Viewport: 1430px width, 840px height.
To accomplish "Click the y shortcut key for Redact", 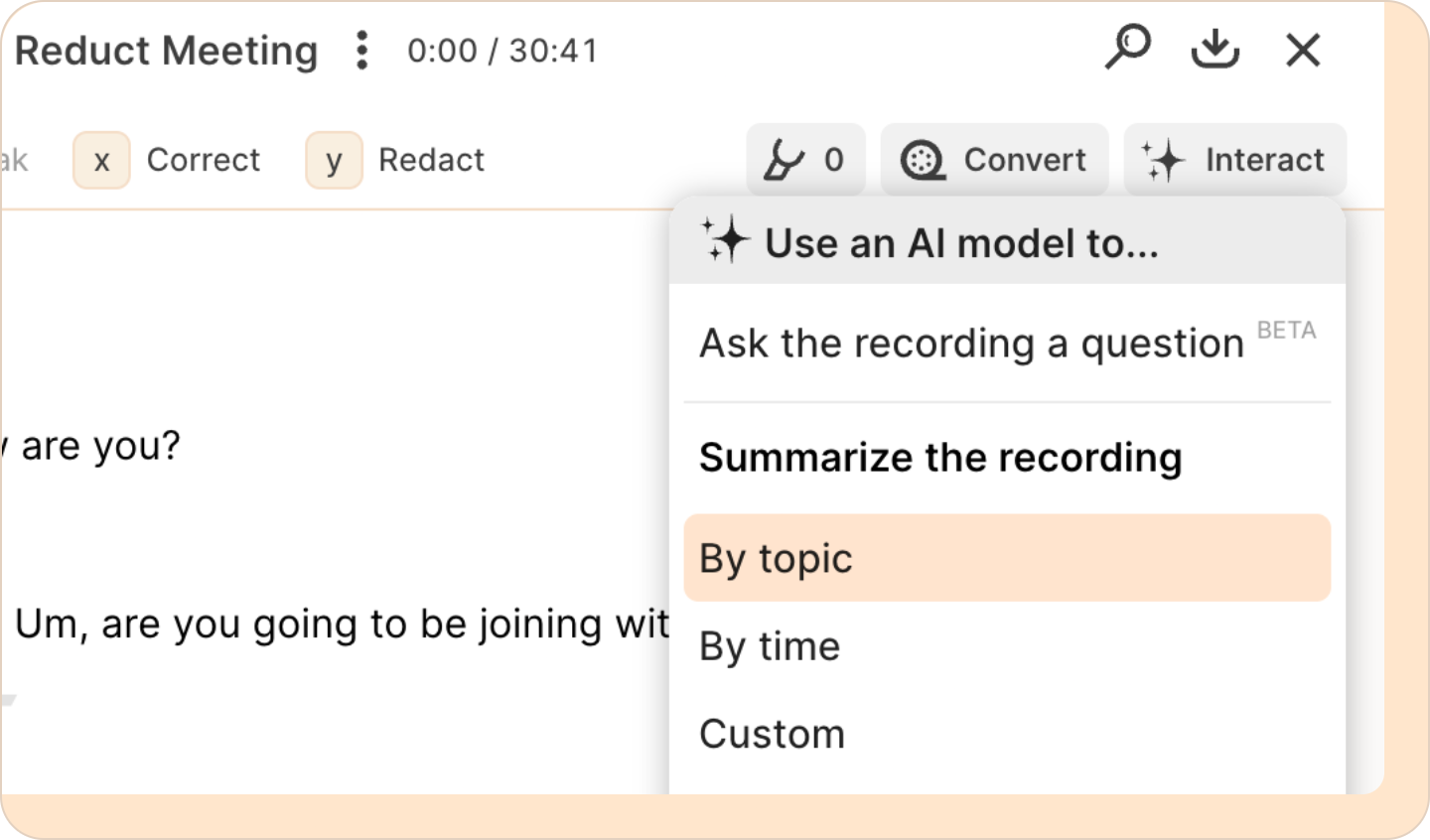I will [334, 160].
